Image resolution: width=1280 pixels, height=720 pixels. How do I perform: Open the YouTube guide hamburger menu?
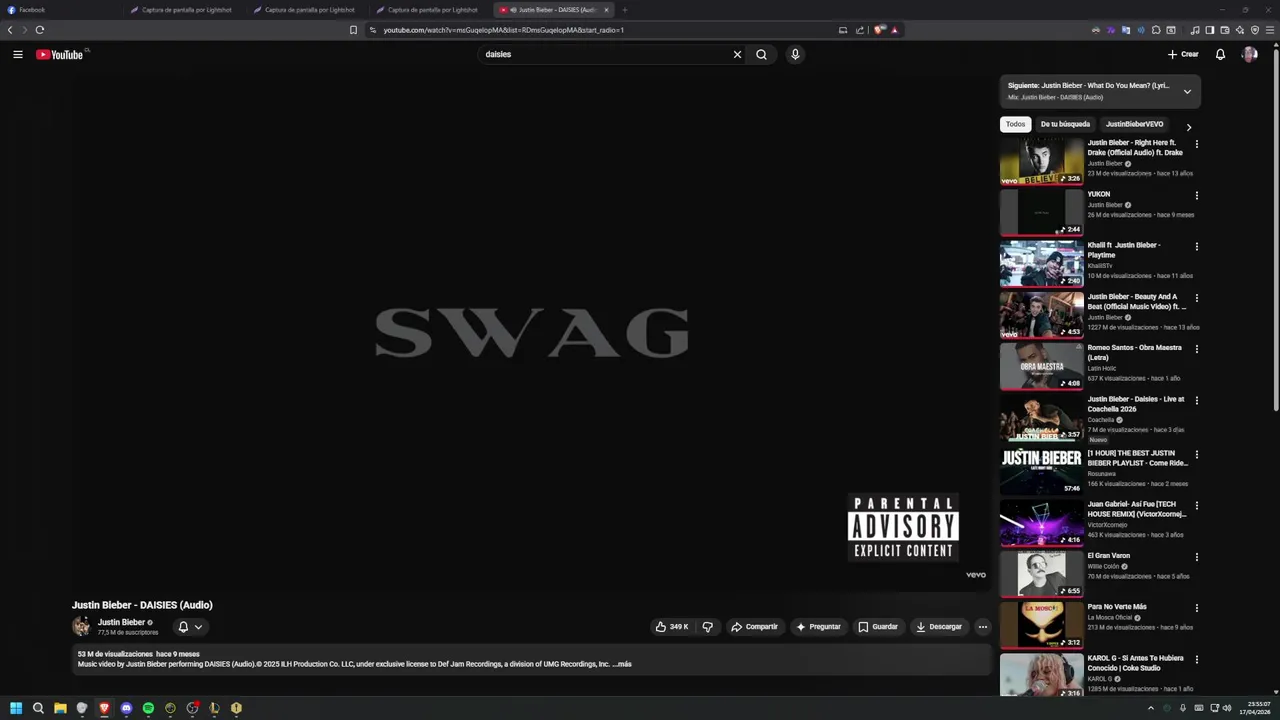[17, 54]
